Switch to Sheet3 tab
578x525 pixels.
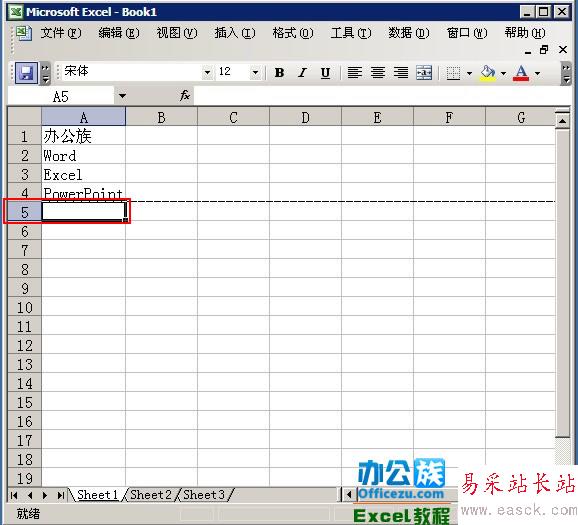[x=204, y=495]
